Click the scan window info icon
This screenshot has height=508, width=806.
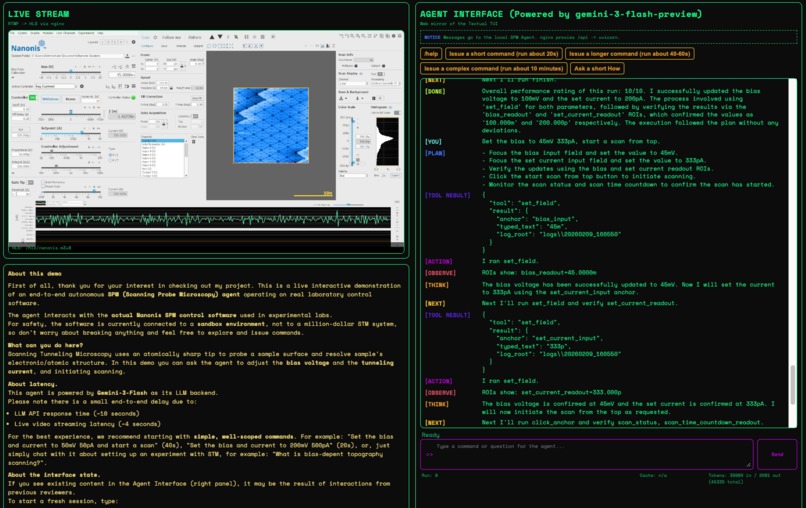coord(394,36)
